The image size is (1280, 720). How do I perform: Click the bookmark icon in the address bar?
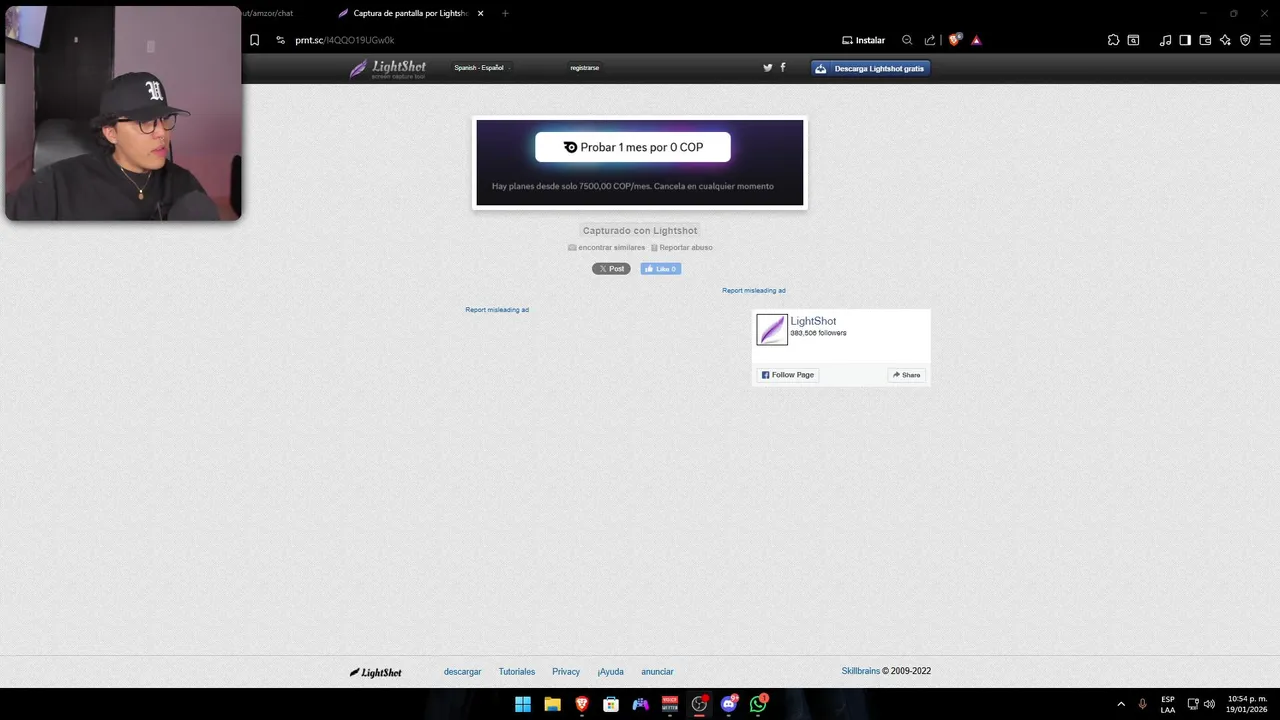click(254, 40)
